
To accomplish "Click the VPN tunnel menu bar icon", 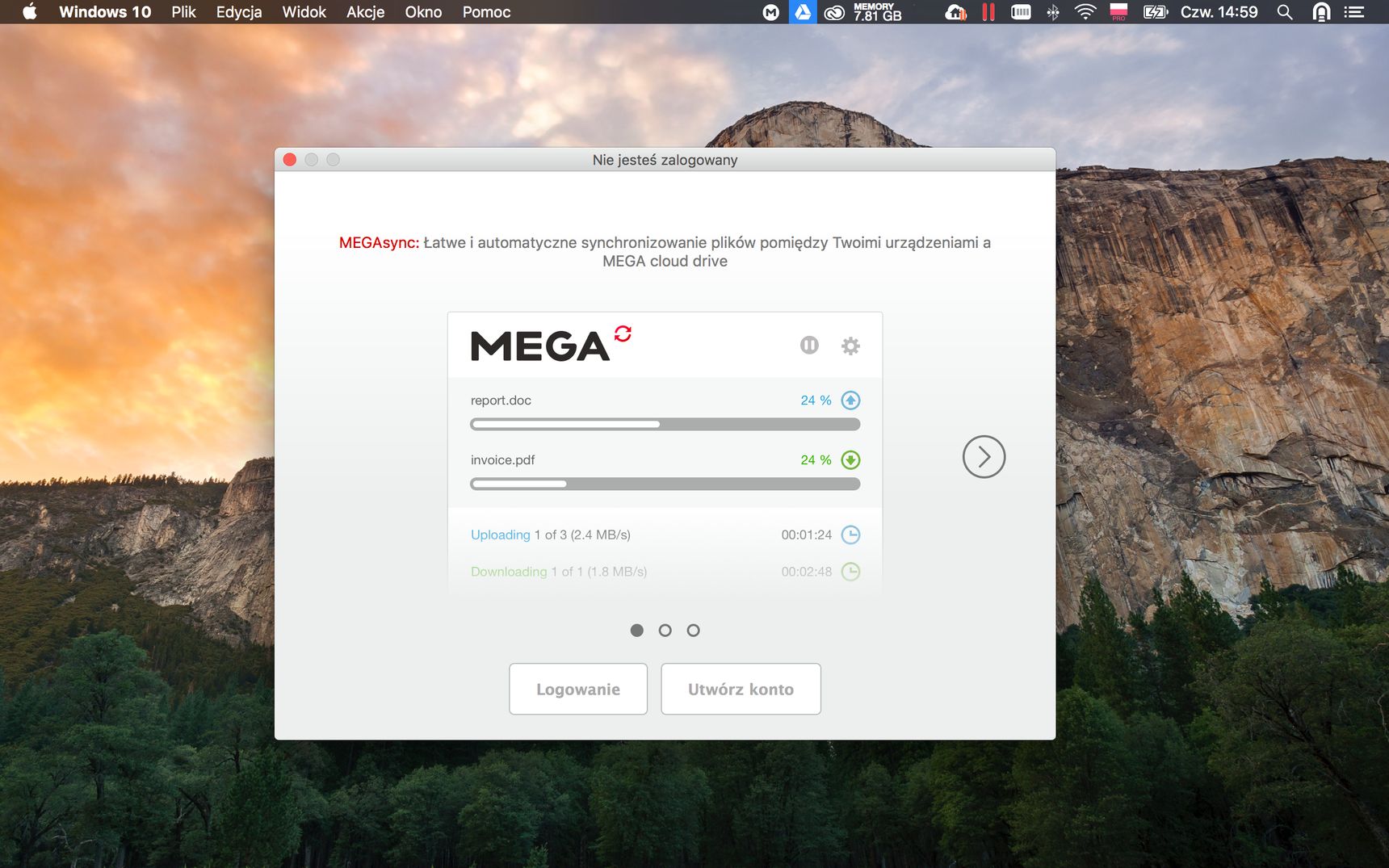I will pos(1321,12).
